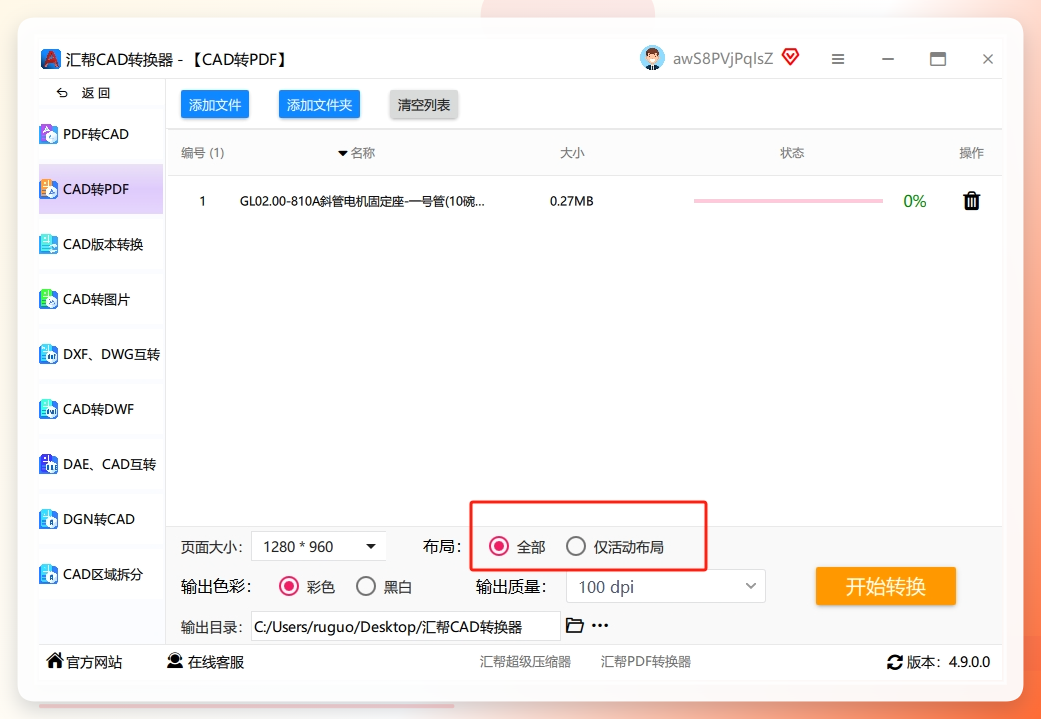This screenshot has width=1041, height=719.
Task: Click the 0% status text
Action: 915,201
